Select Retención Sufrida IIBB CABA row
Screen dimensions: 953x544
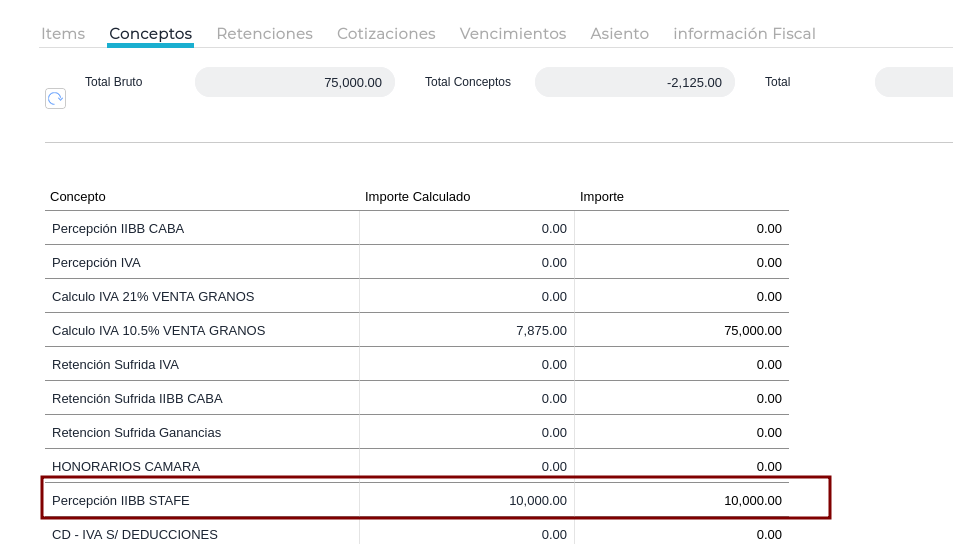pos(417,399)
